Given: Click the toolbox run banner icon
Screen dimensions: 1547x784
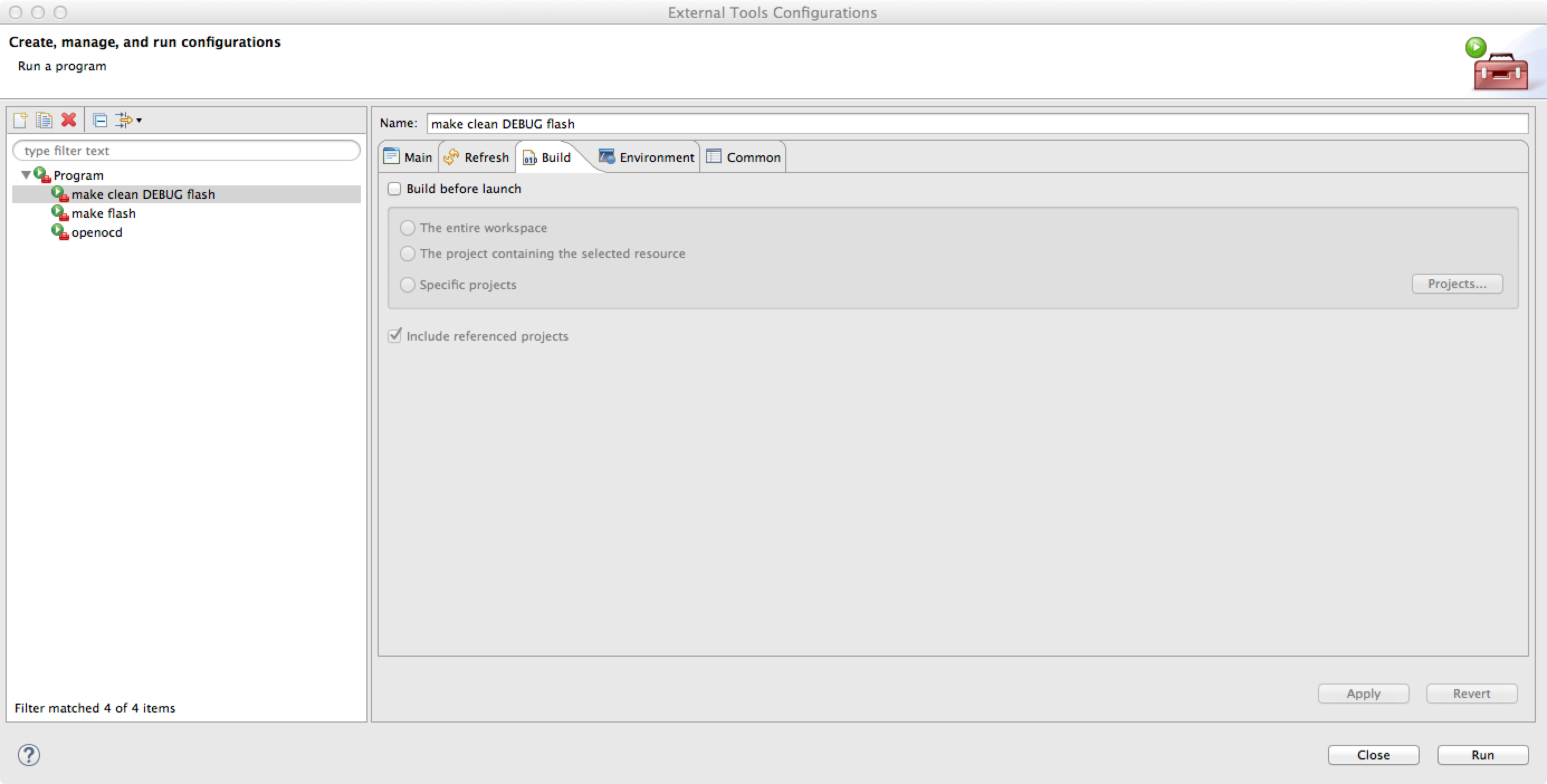Looking at the screenshot, I should (1498, 66).
